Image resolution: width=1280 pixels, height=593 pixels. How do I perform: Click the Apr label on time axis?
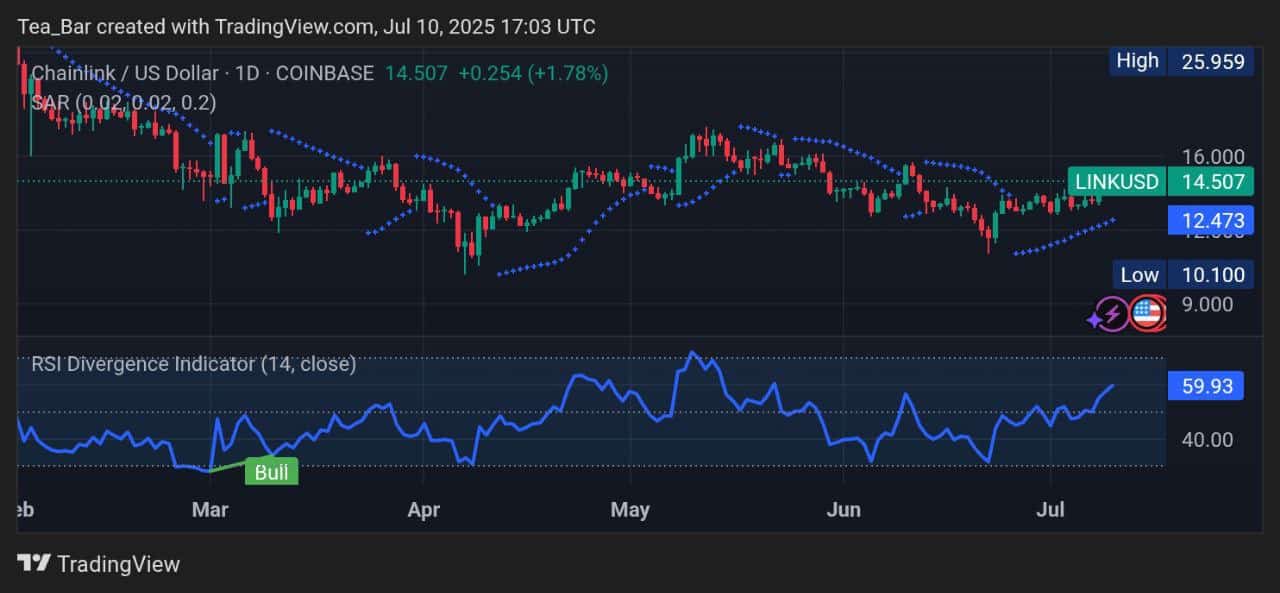[x=424, y=510]
